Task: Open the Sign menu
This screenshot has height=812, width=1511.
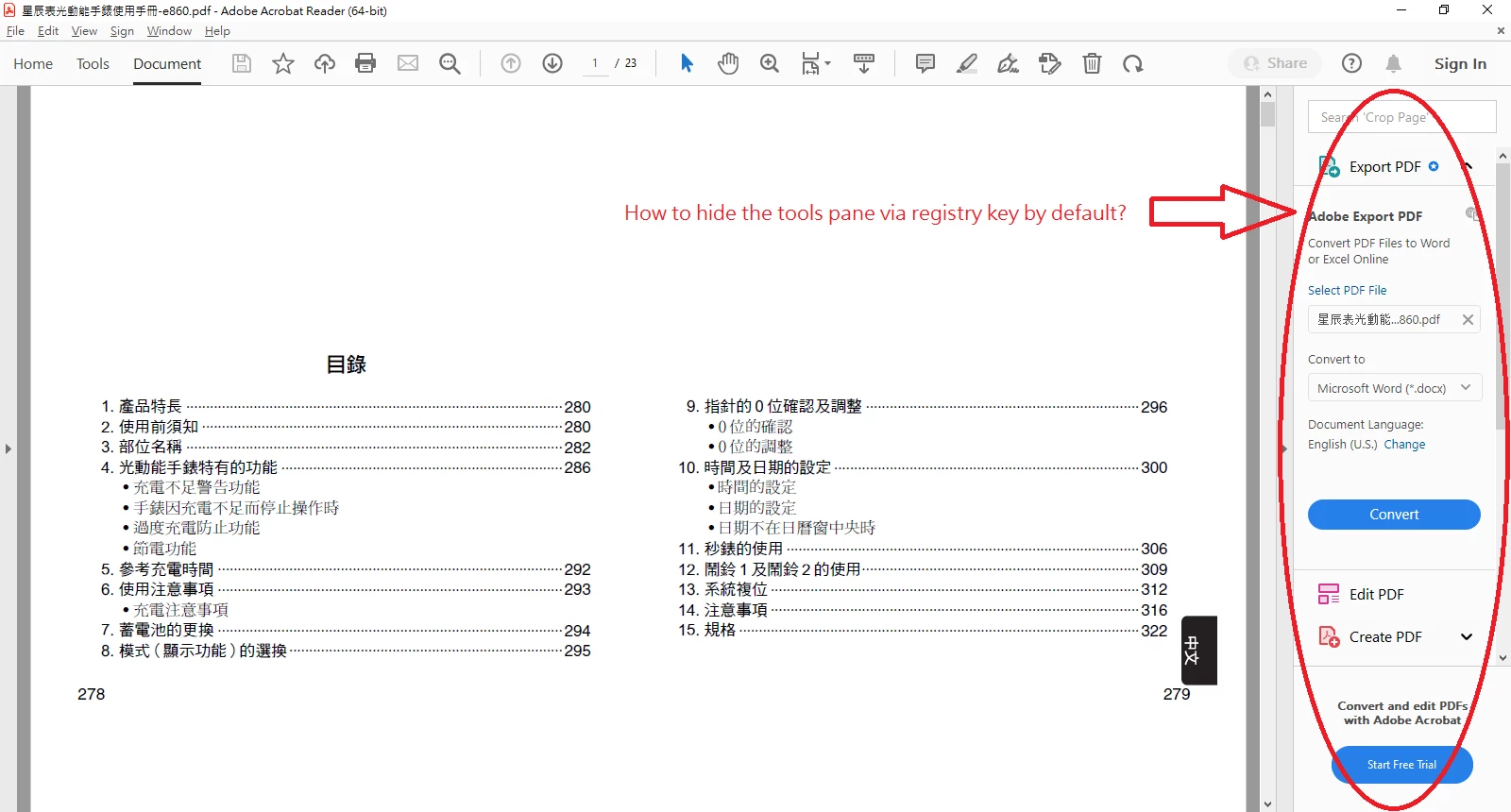Action: [x=122, y=30]
